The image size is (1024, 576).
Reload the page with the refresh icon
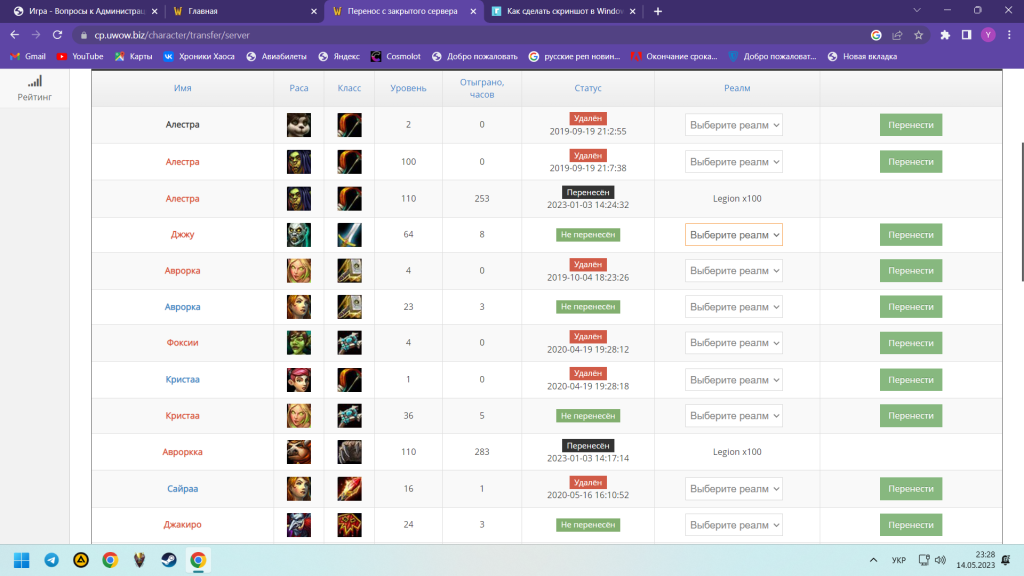click(x=58, y=34)
